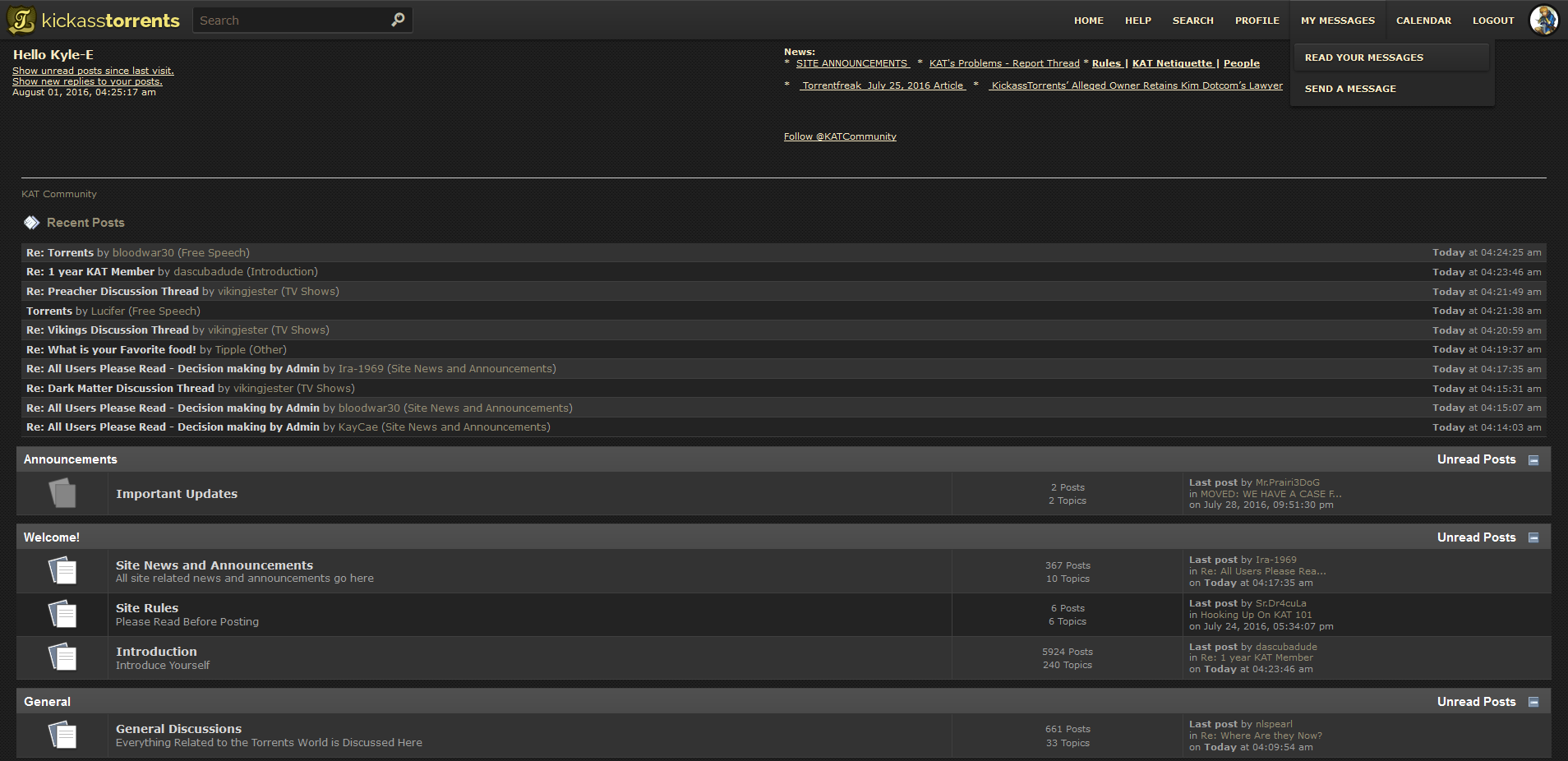Collapse the General category
The height and width of the screenshot is (761, 1568).
click(1533, 702)
